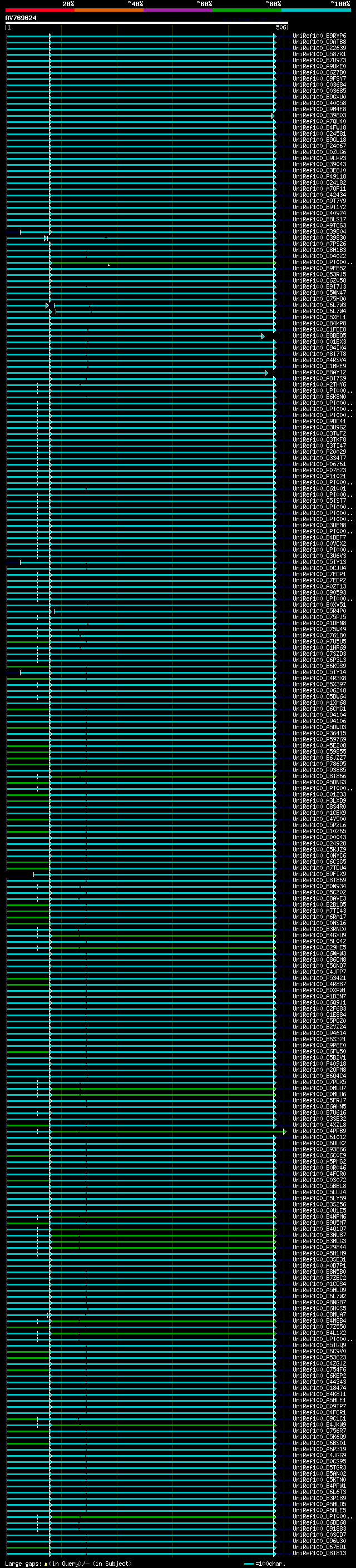
Task: Click the white query sequence ruler bar
Action: [x=146, y=23]
